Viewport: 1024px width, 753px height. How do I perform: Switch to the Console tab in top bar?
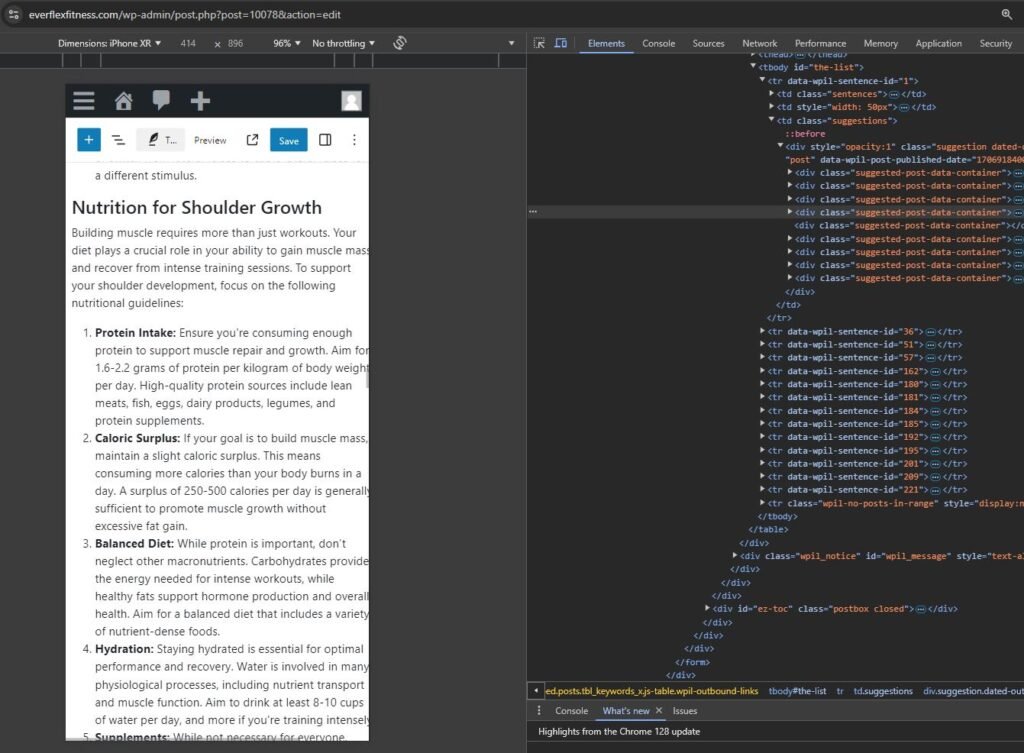pos(658,43)
